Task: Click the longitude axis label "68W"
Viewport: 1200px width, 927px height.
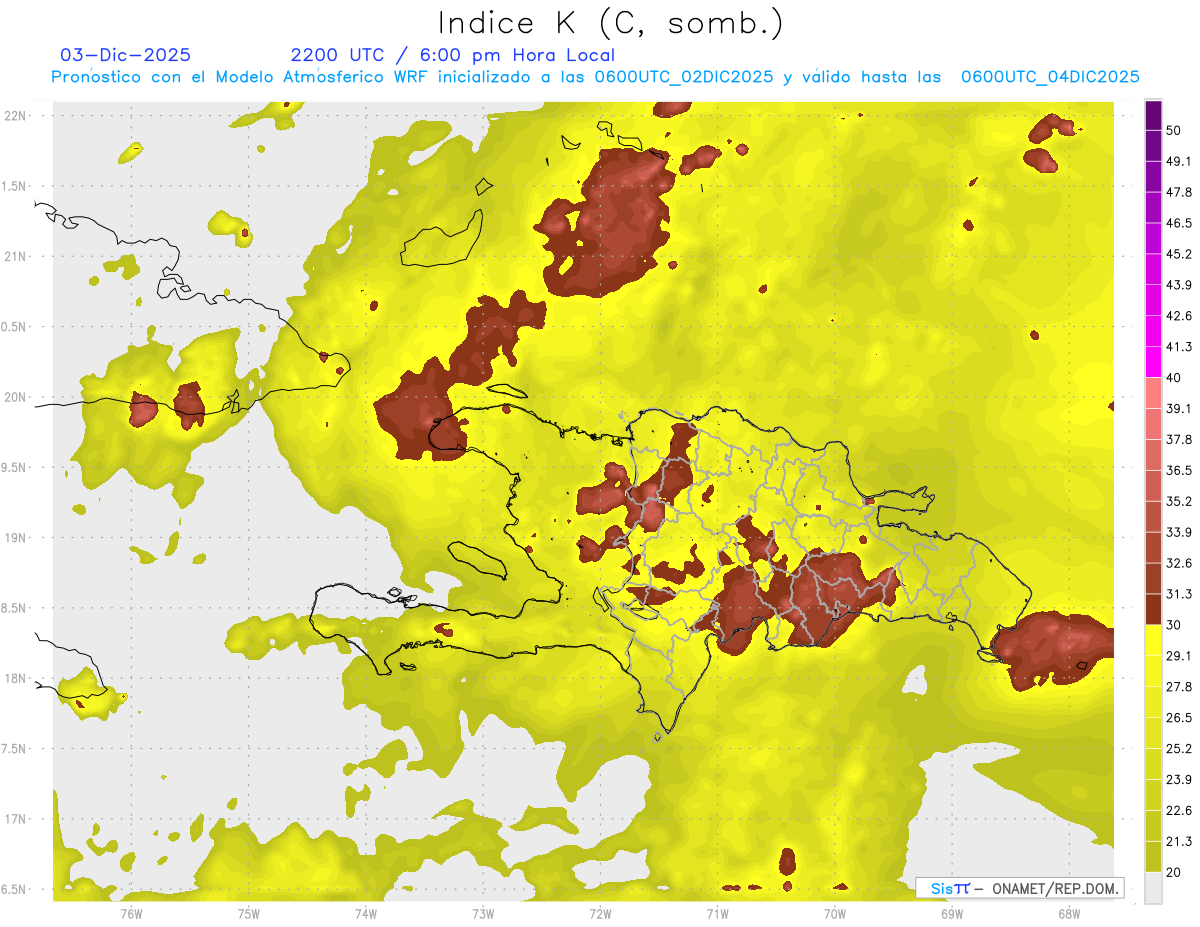Action: (x=1068, y=913)
